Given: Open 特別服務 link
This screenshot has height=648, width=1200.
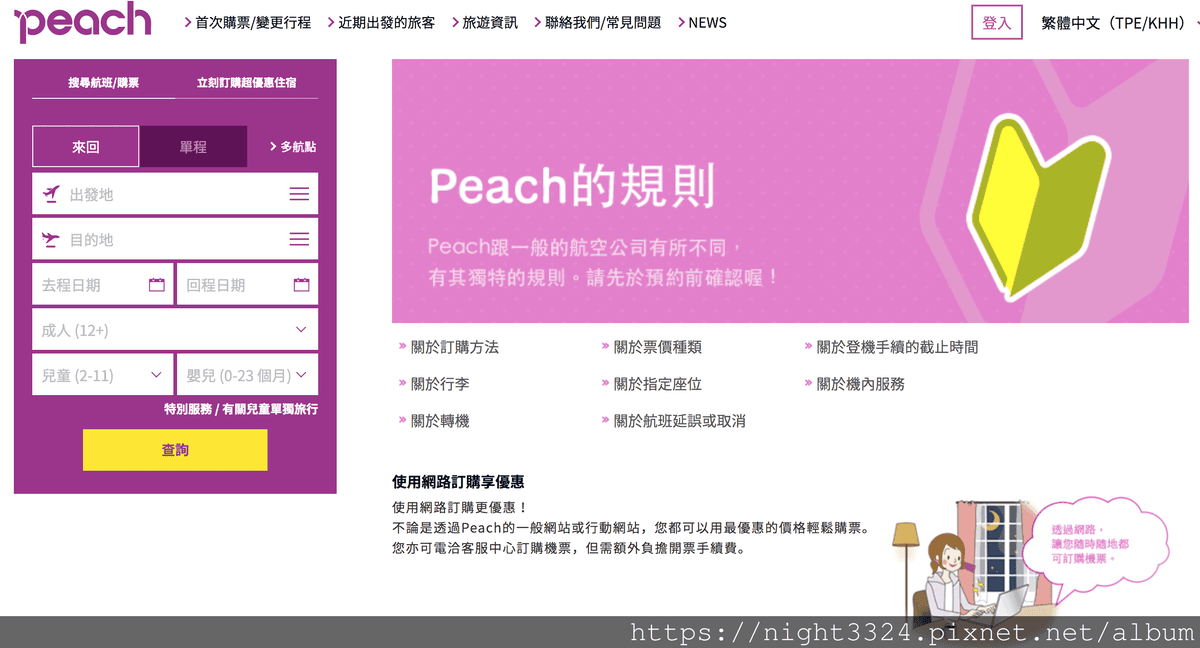Looking at the screenshot, I should tap(187, 409).
